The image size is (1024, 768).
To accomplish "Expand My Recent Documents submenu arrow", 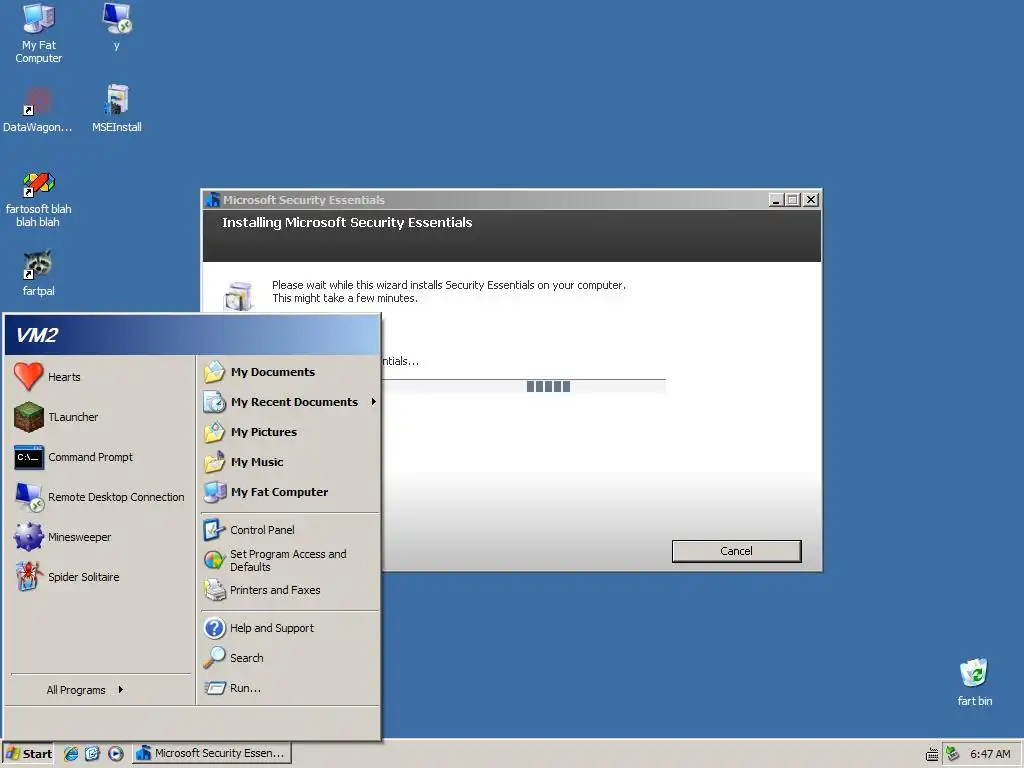I will pyautogui.click(x=374, y=402).
